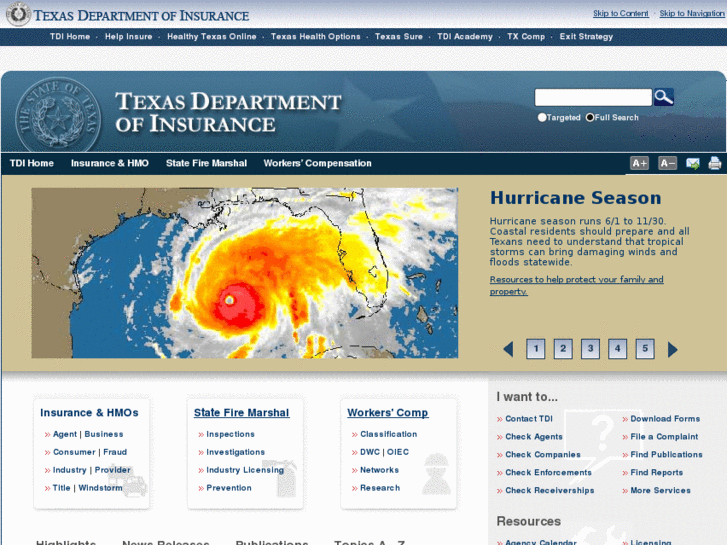
Task: Click More Services
Action: pyautogui.click(x=660, y=490)
